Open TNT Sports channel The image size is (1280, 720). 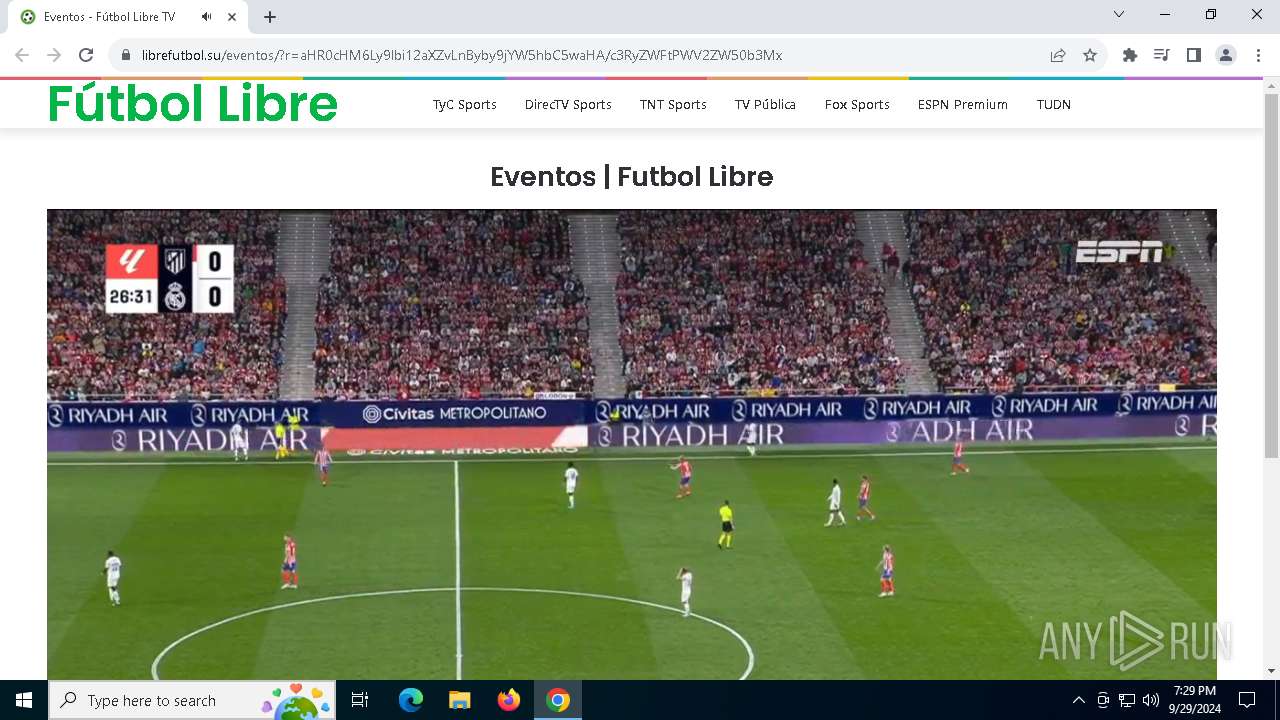[x=673, y=104]
